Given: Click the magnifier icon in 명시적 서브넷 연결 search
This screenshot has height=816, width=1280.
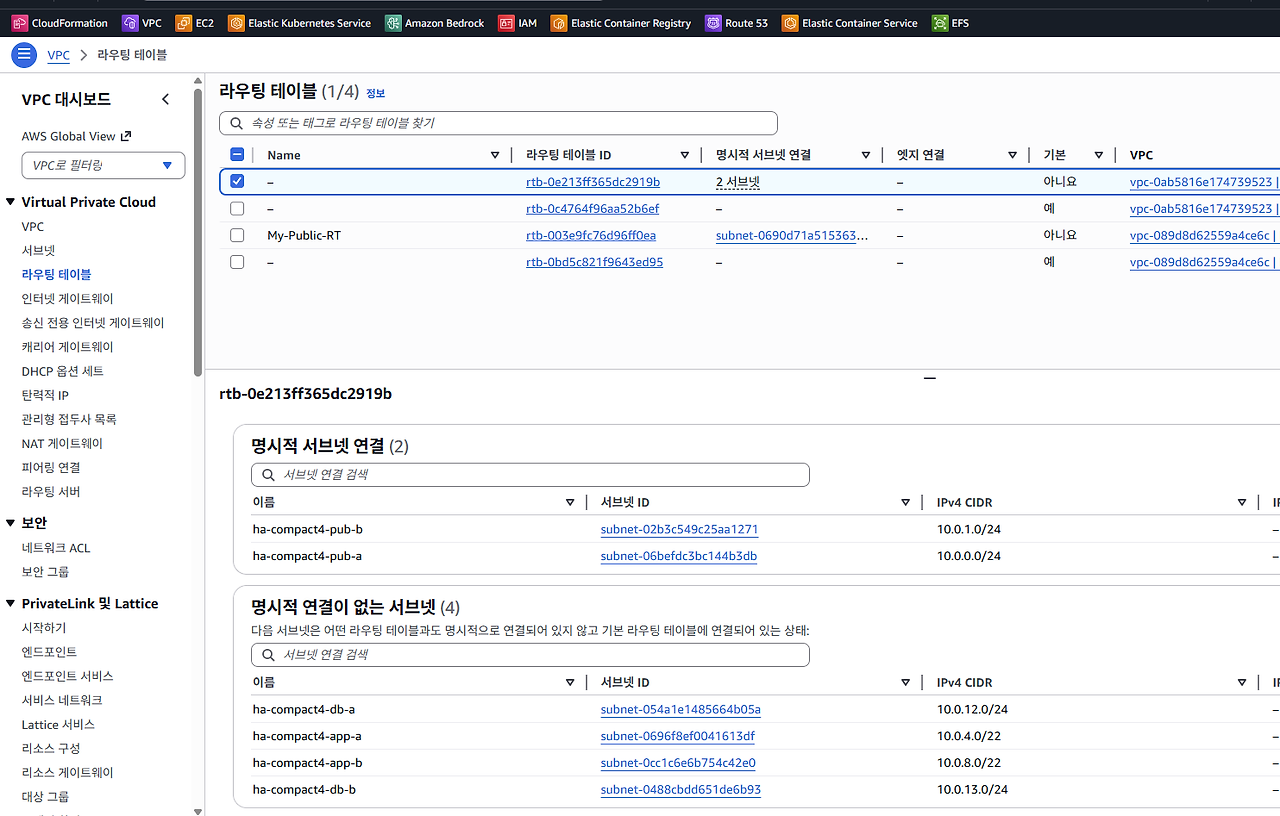Looking at the screenshot, I should click(268, 474).
